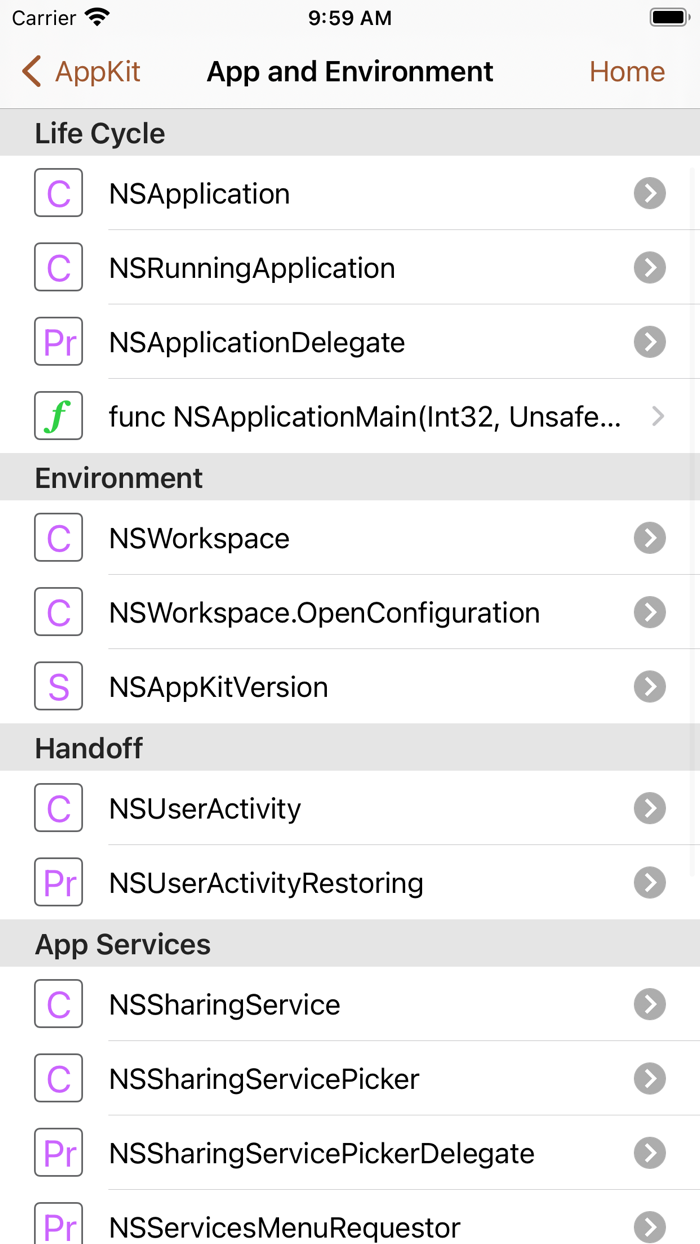Tap the class icon beside NSWorkspace
This screenshot has height=1244, width=700.
(x=58, y=538)
